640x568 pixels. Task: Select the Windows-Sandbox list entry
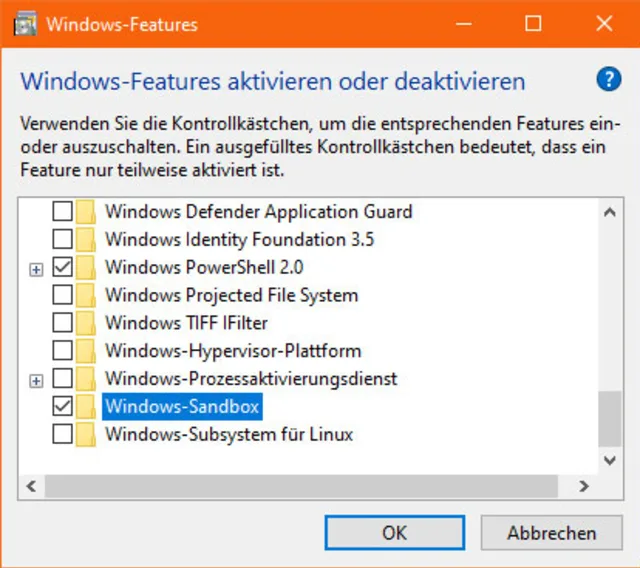point(181,407)
